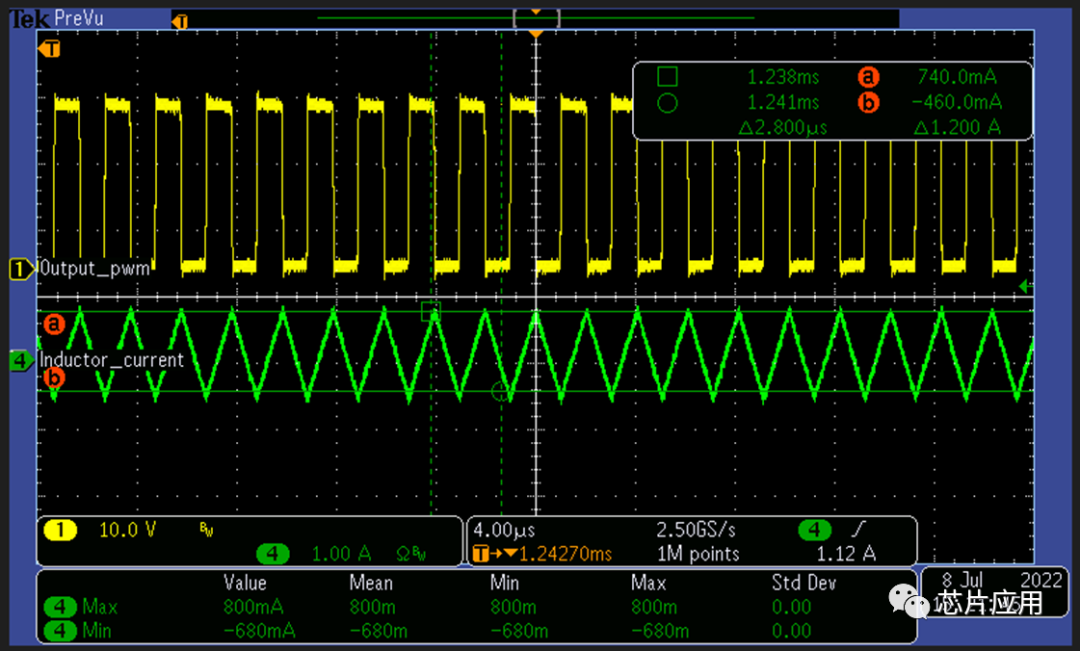Click the Inductor_current waveform label
Viewport: 1080px width, 651px height.
[111, 360]
